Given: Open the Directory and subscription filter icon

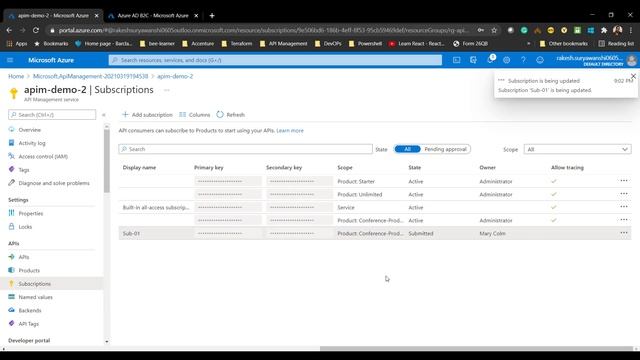Looking at the screenshot, I should pos(473,60).
